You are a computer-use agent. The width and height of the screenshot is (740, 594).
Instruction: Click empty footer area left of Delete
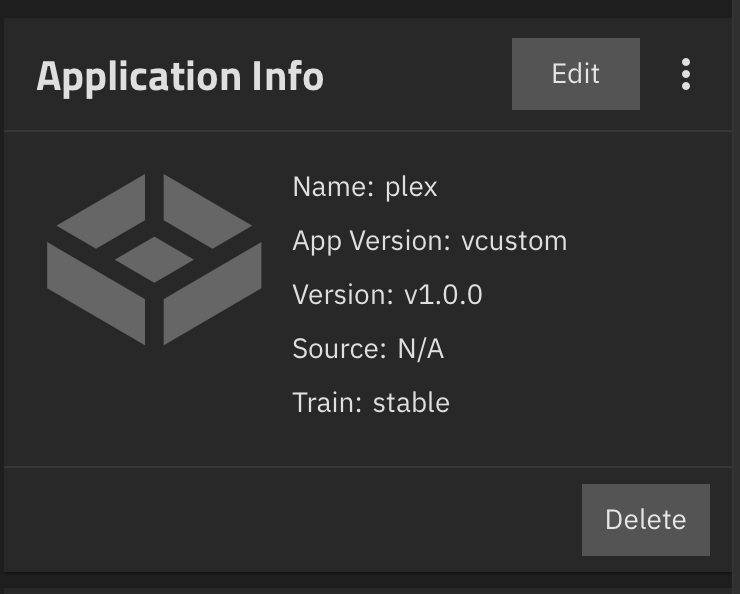pyautogui.click(x=293, y=520)
